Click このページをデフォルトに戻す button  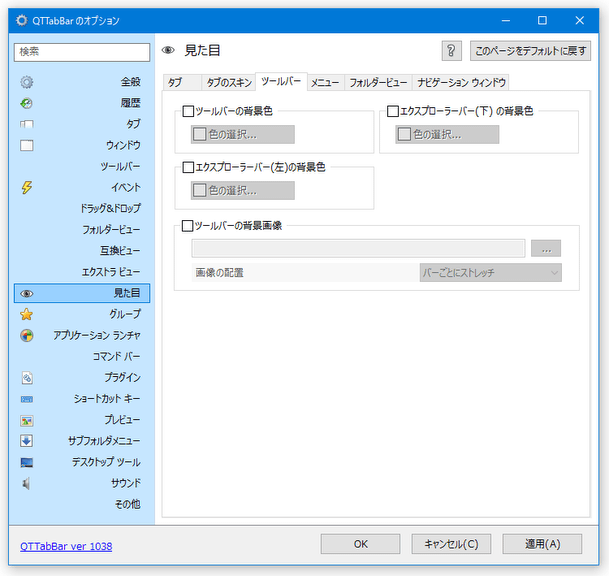[x=530, y=51]
